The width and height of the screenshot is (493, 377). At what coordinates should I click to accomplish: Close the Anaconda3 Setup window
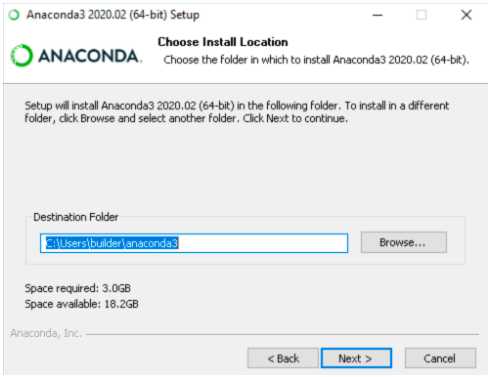[x=466, y=15]
